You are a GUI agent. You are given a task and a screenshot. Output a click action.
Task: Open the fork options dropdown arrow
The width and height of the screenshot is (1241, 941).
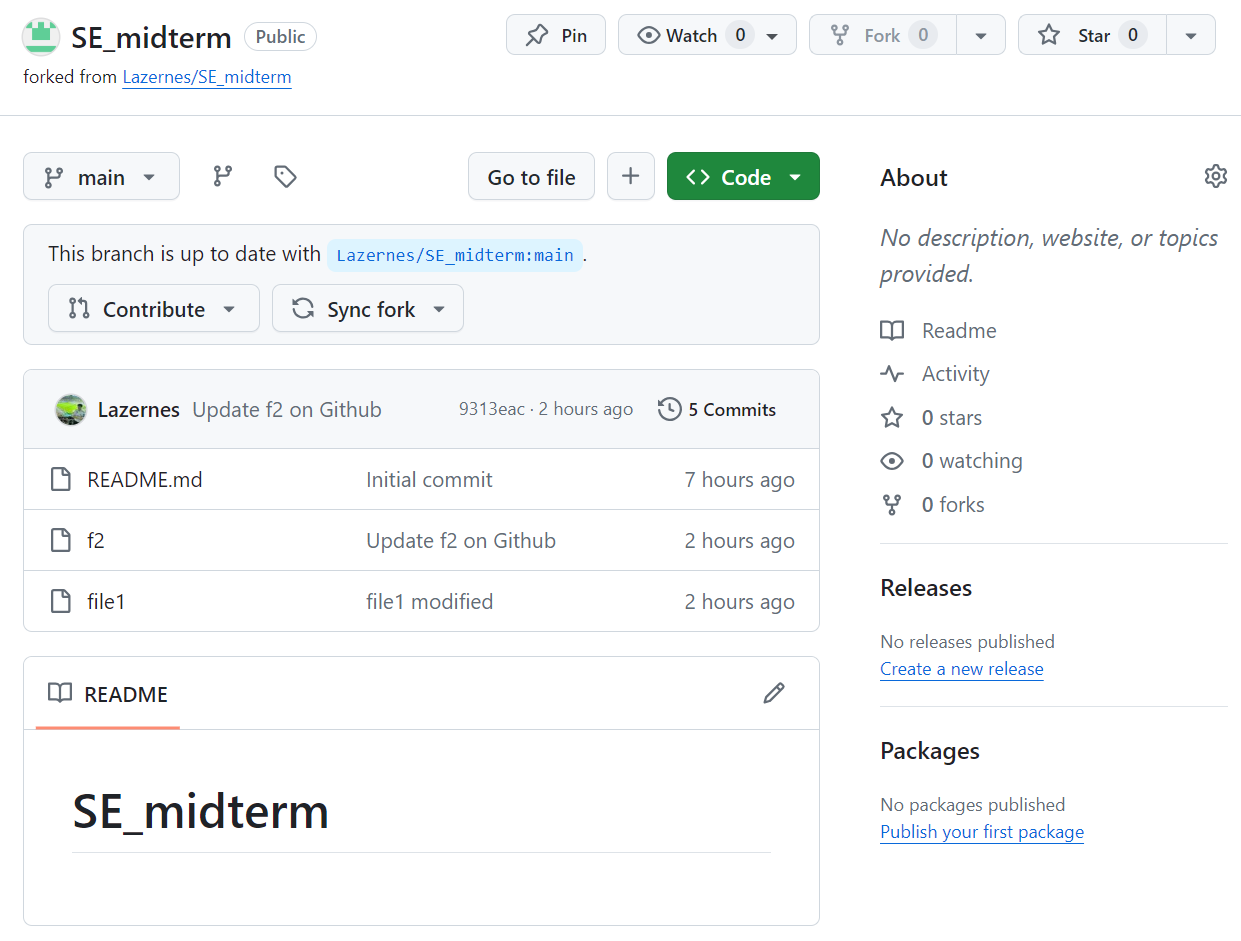pos(981,35)
